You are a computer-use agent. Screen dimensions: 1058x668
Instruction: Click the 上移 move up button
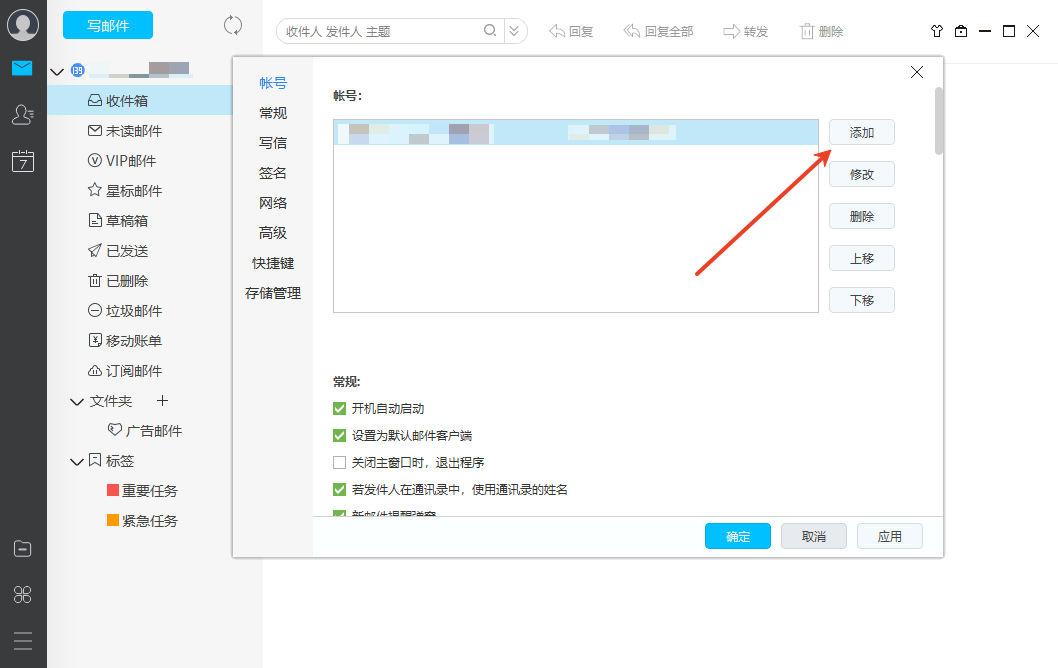[x=862, y=258]
